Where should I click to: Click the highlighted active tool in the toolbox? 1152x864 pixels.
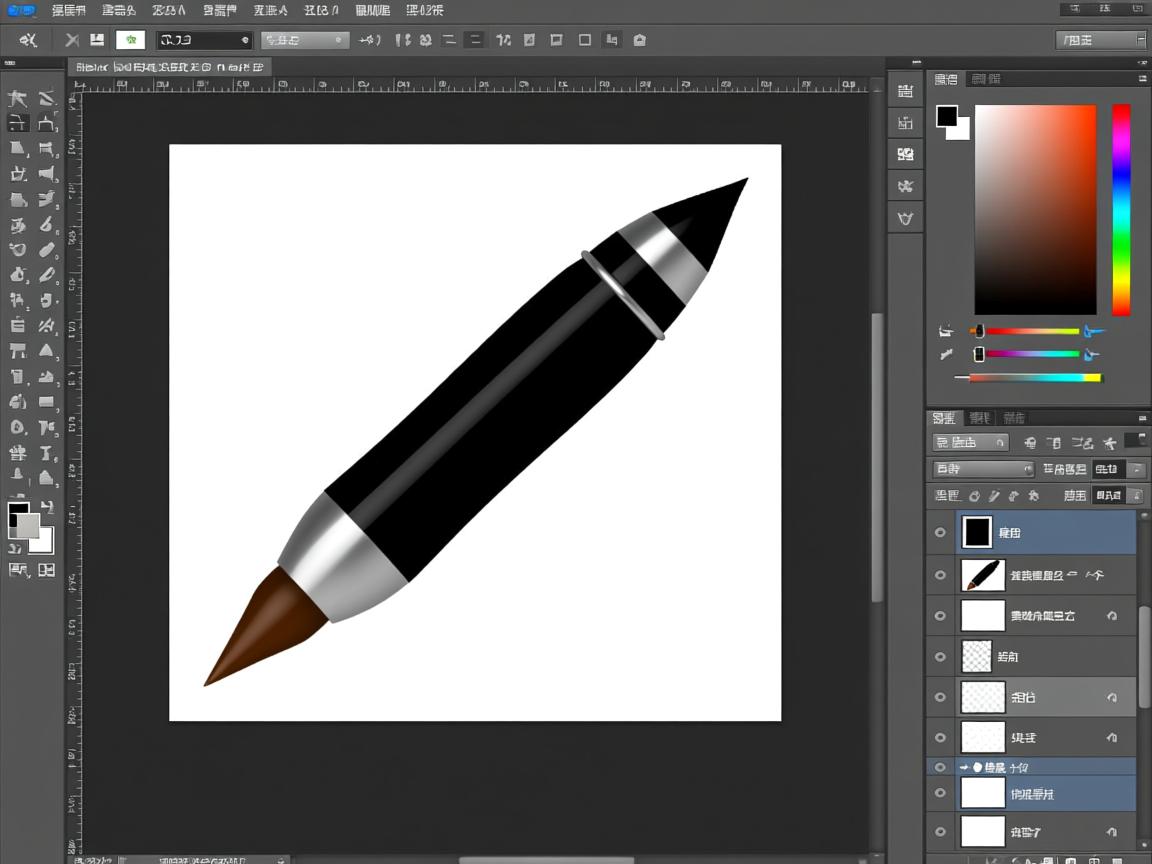pyautogui.click(x=18, y=123)
